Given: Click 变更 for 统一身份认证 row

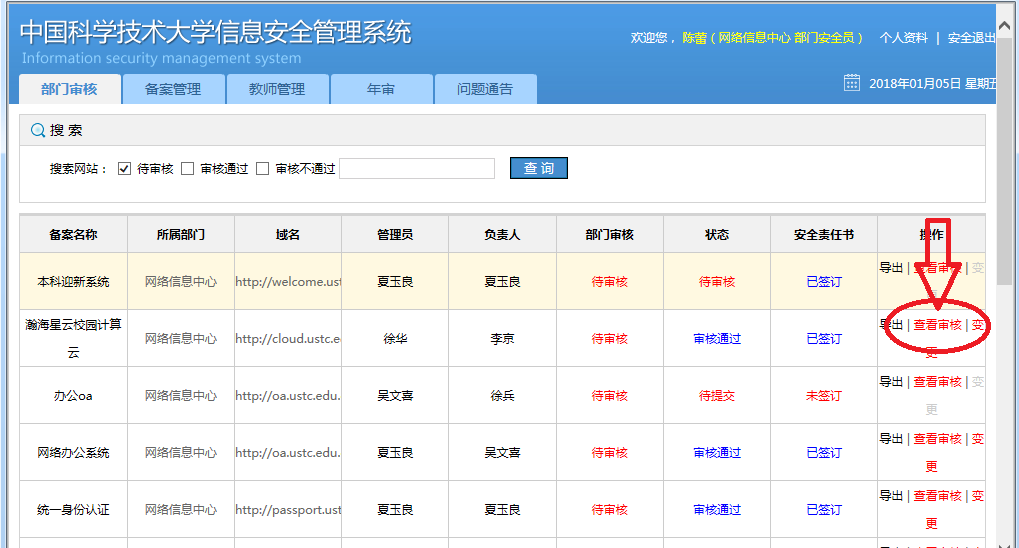Looking at the screenshot, I should tap(978, 496).
